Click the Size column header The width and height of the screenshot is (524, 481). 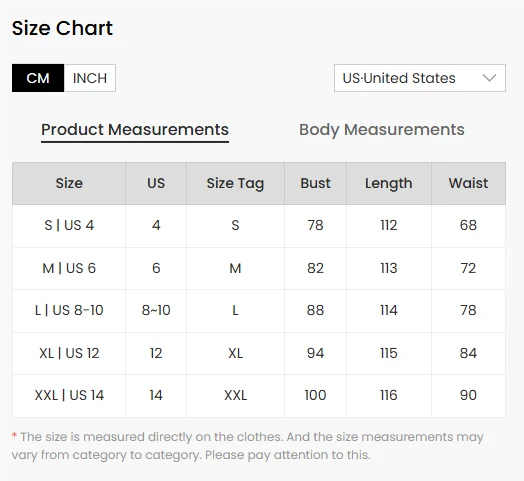tap(69, 184)
